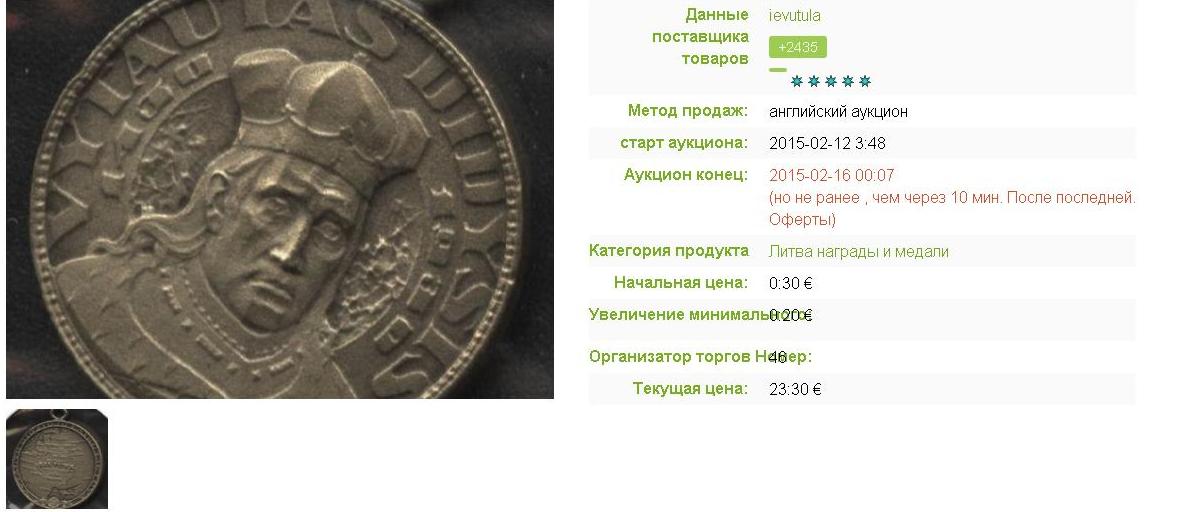Image resolution: width=1184 pixels, height=512 pixels.
Task: Click the small green bar under the rating badge
Action: 778,69
